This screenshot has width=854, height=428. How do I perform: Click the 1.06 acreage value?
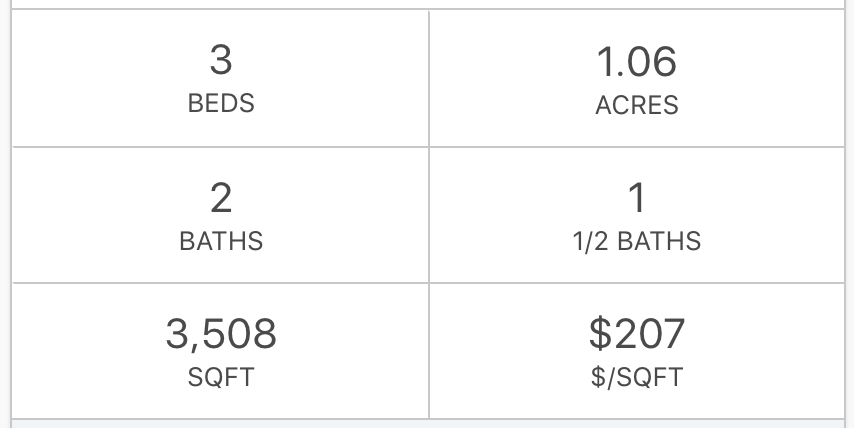(637, 62)
